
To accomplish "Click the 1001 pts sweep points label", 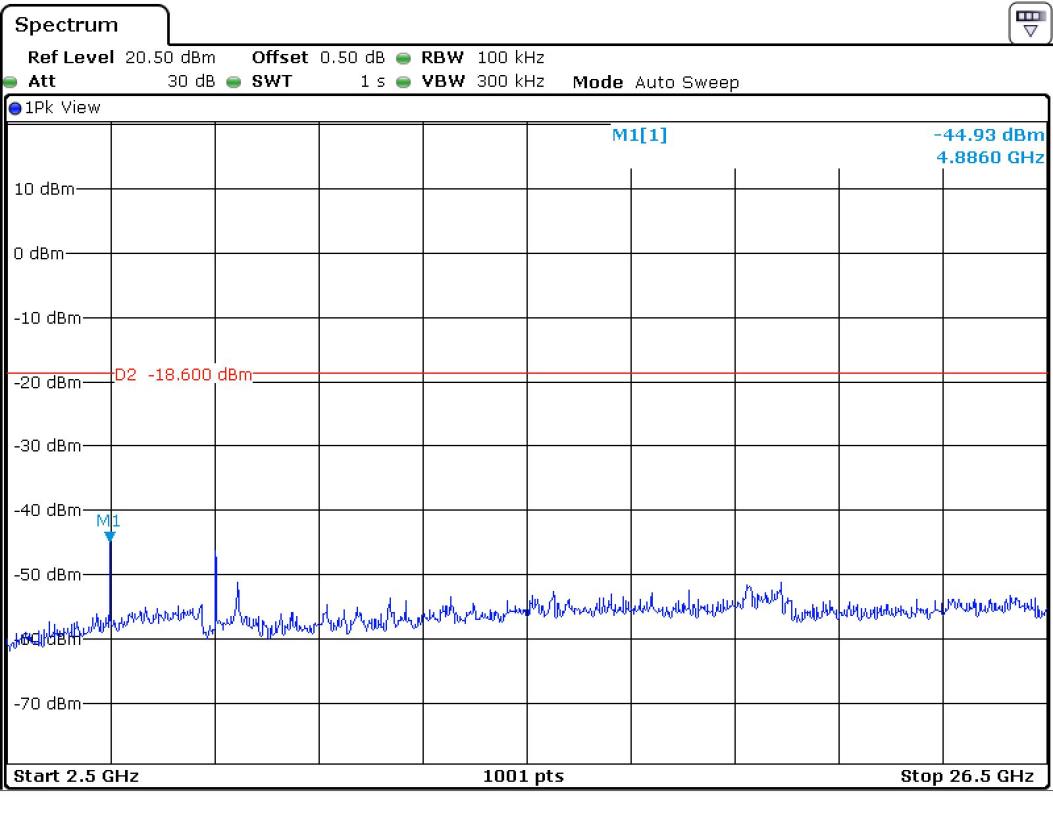I will pyautogui.click(x=524, y=776).
